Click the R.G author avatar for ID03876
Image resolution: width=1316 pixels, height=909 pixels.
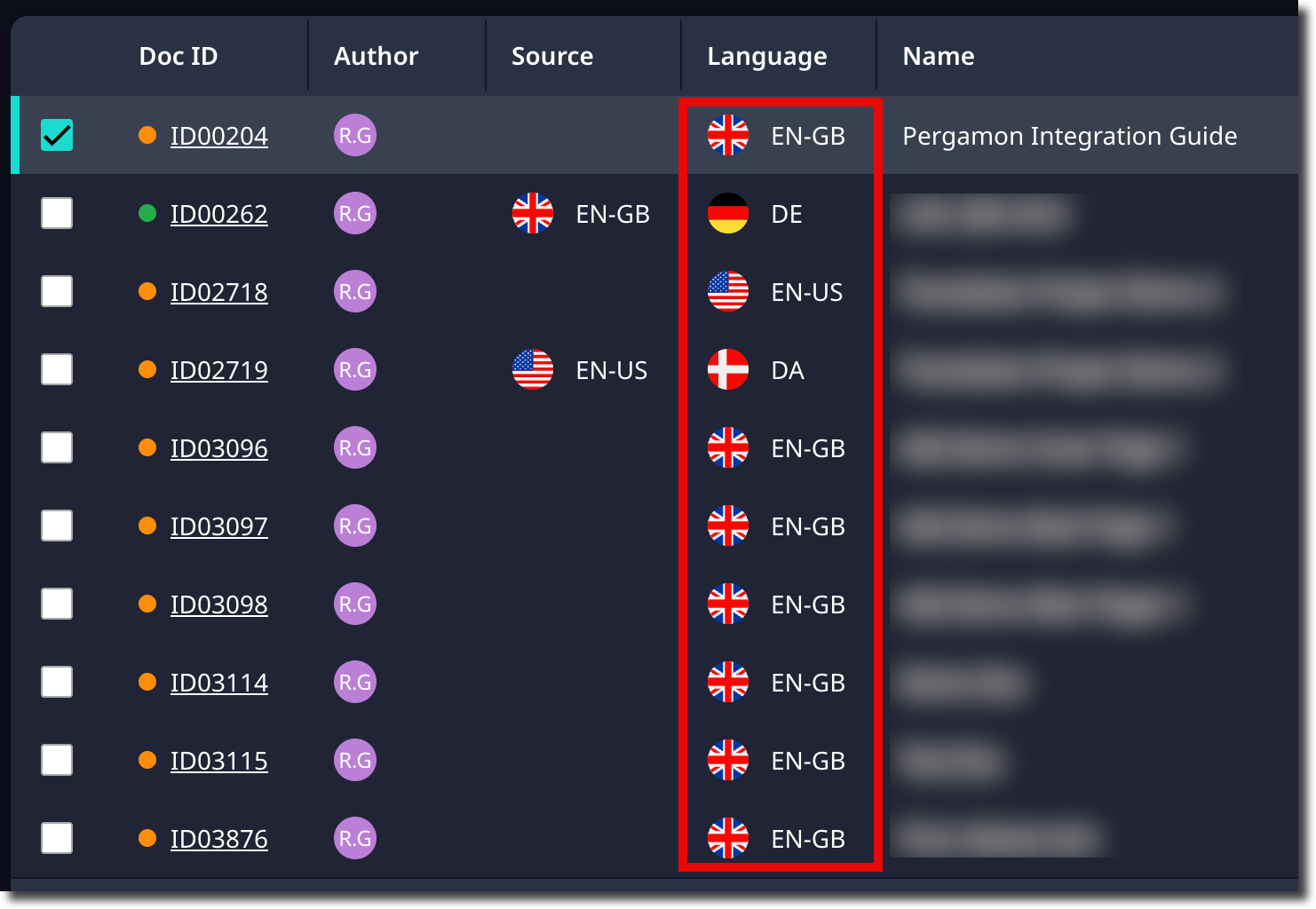pos(355,839)
